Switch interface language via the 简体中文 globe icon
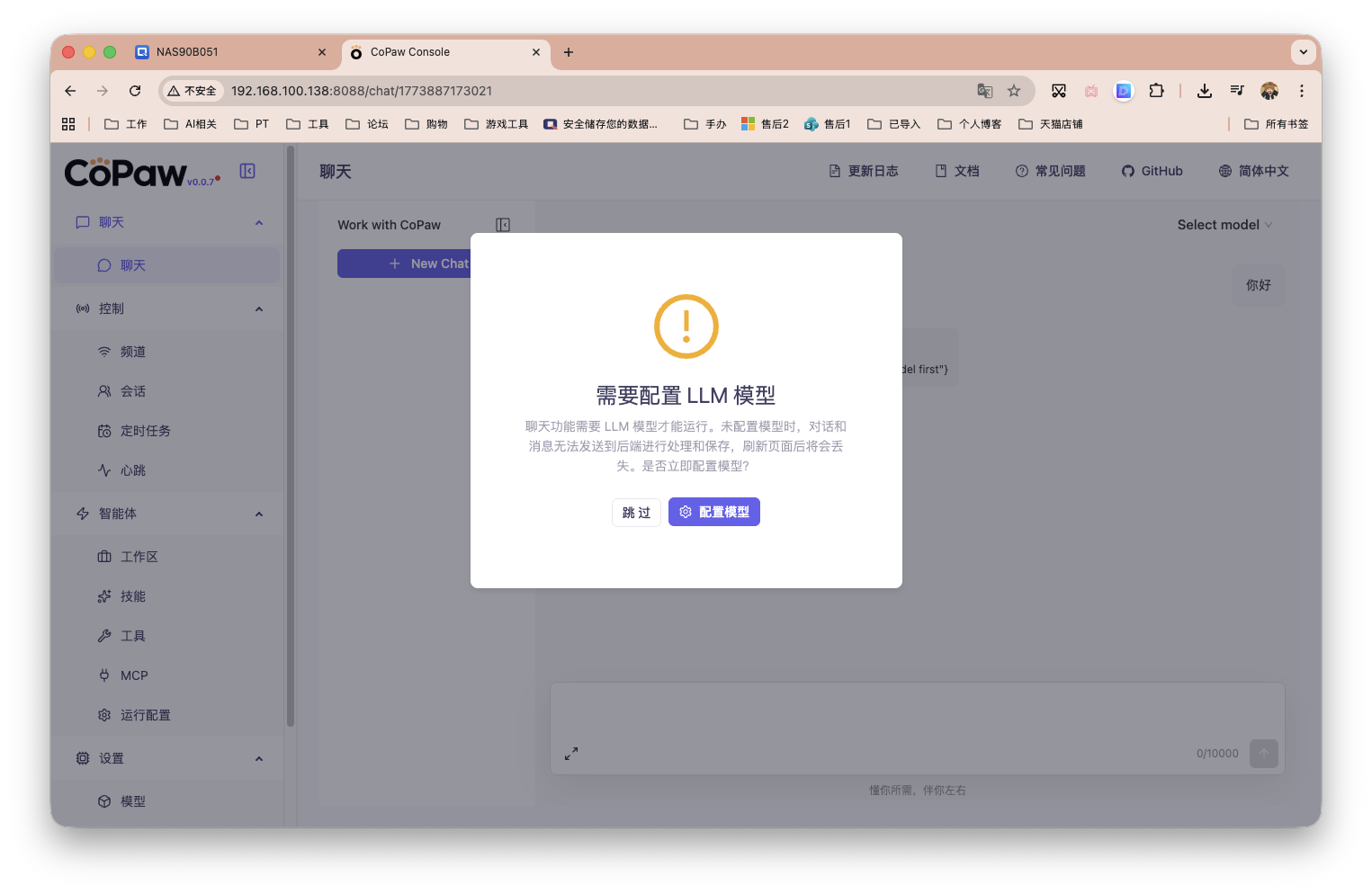Image resolution: width=1372 pixels, height=894 pixels. click(1224, 170)
